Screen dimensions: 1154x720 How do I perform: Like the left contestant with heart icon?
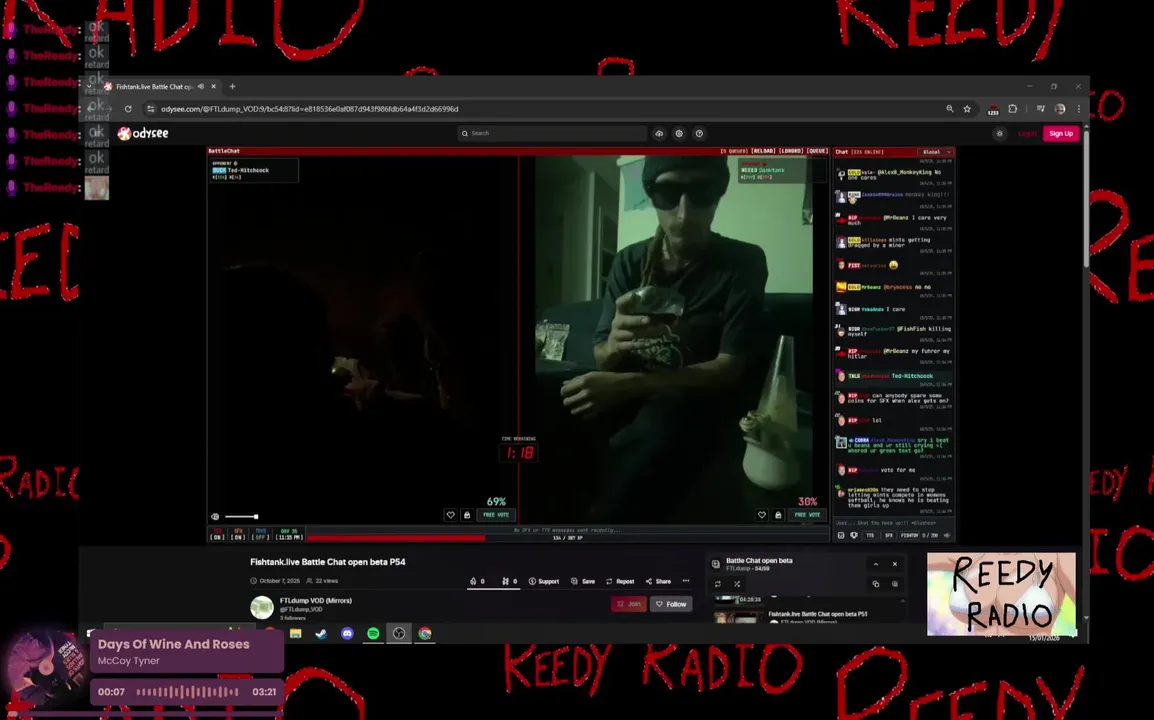pos(450,515)
